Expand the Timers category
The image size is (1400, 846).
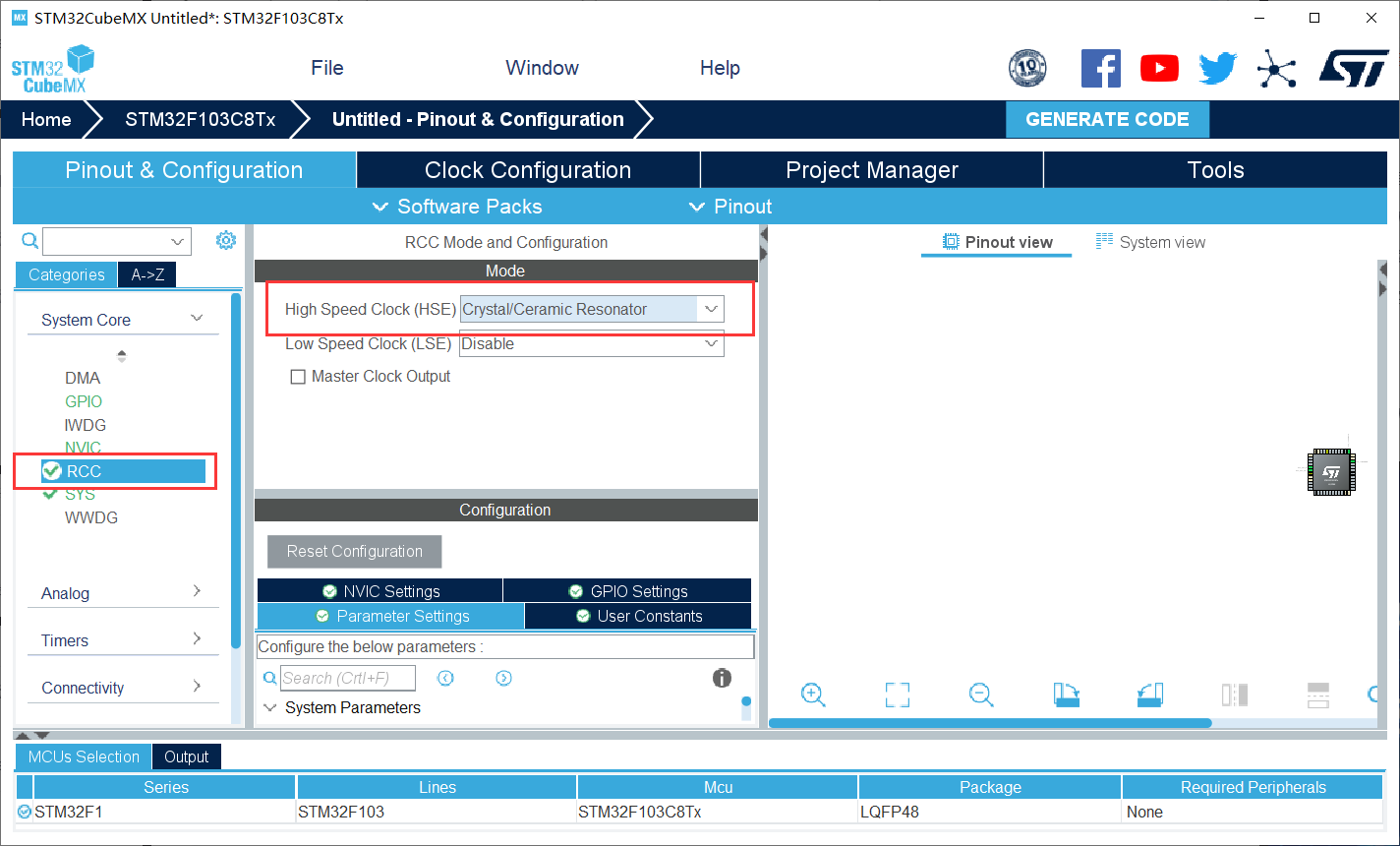197,638
